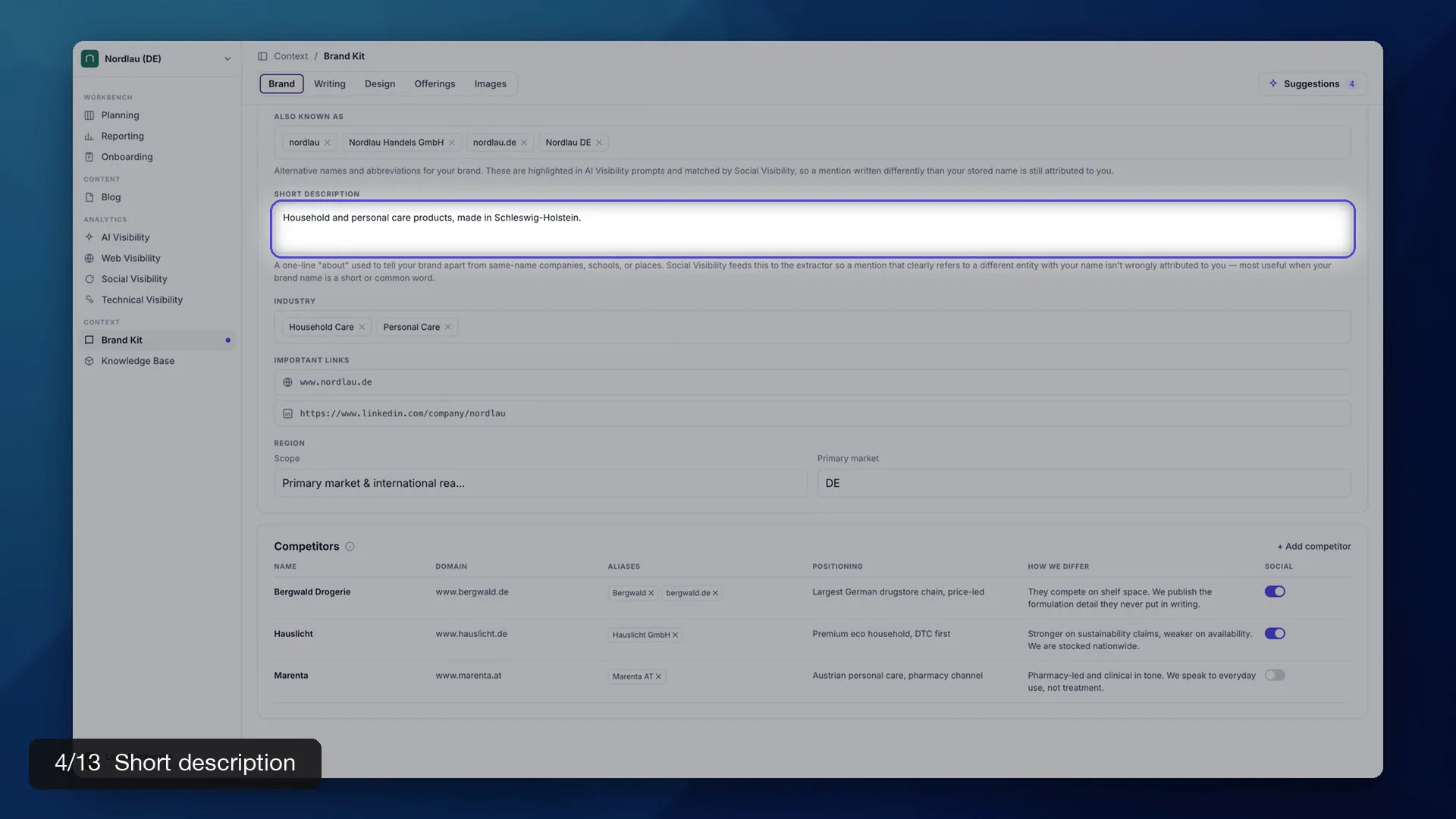Switch to the Design tab
Screen dimensions: 1456x819
(380, 83)
